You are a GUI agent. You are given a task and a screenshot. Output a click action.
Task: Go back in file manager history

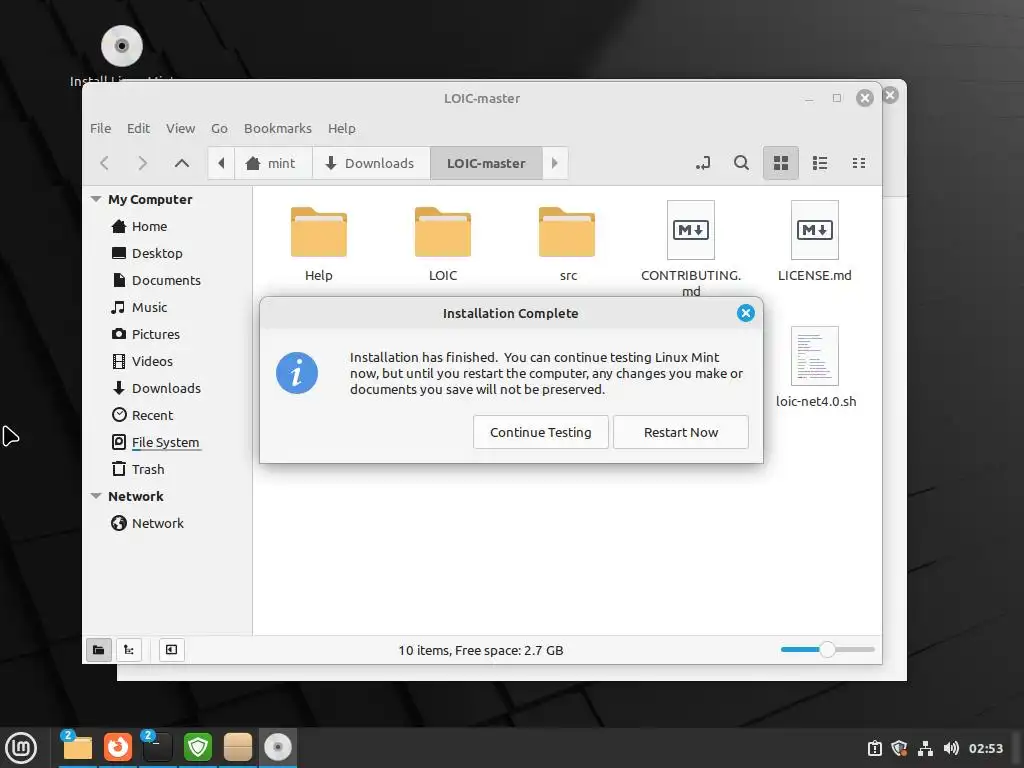click(x=104, y=163)
